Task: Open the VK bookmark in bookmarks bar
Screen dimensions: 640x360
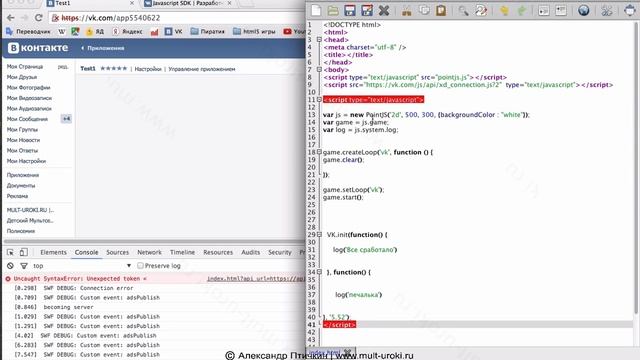Action: pos(173,31)
